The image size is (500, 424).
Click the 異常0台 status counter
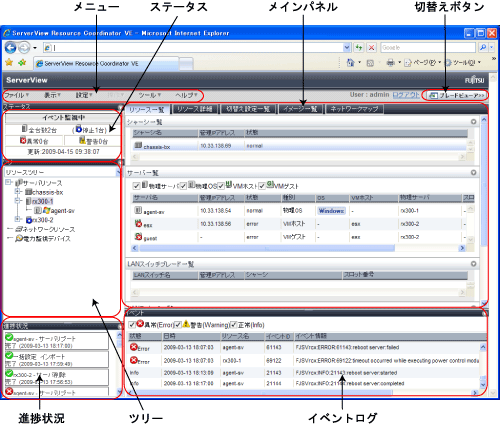pyautogui.click(x=34, y=141)
